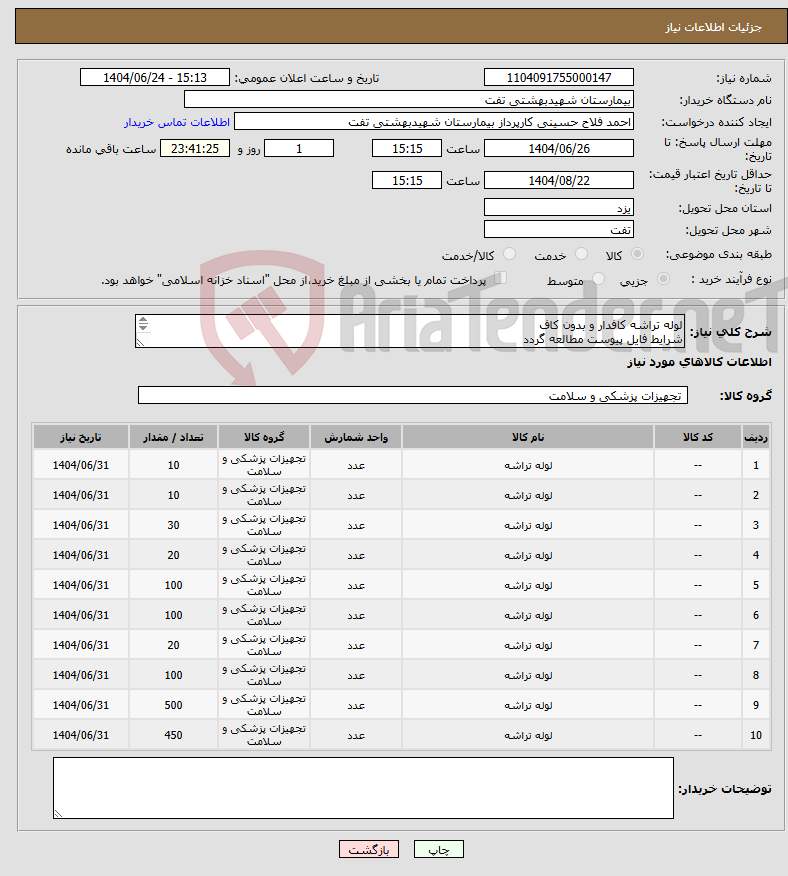The image size is (788, 876).
Task: Click date 1404/06/31 in row 7
Action: click(x=81, y=645)
